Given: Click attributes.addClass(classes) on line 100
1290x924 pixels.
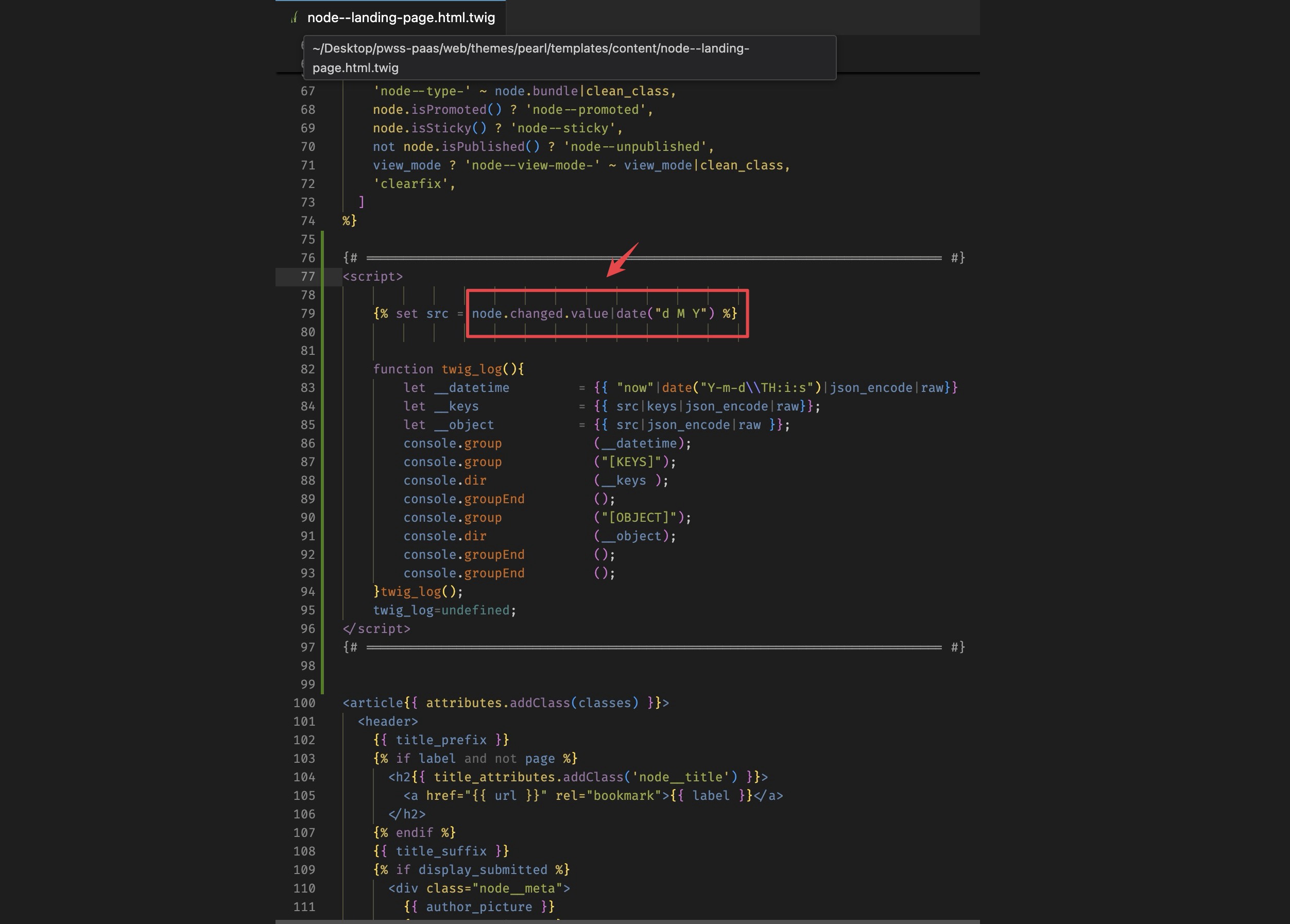Looking at the screenshot, I should pyautogui.click(x=532, y=703).
